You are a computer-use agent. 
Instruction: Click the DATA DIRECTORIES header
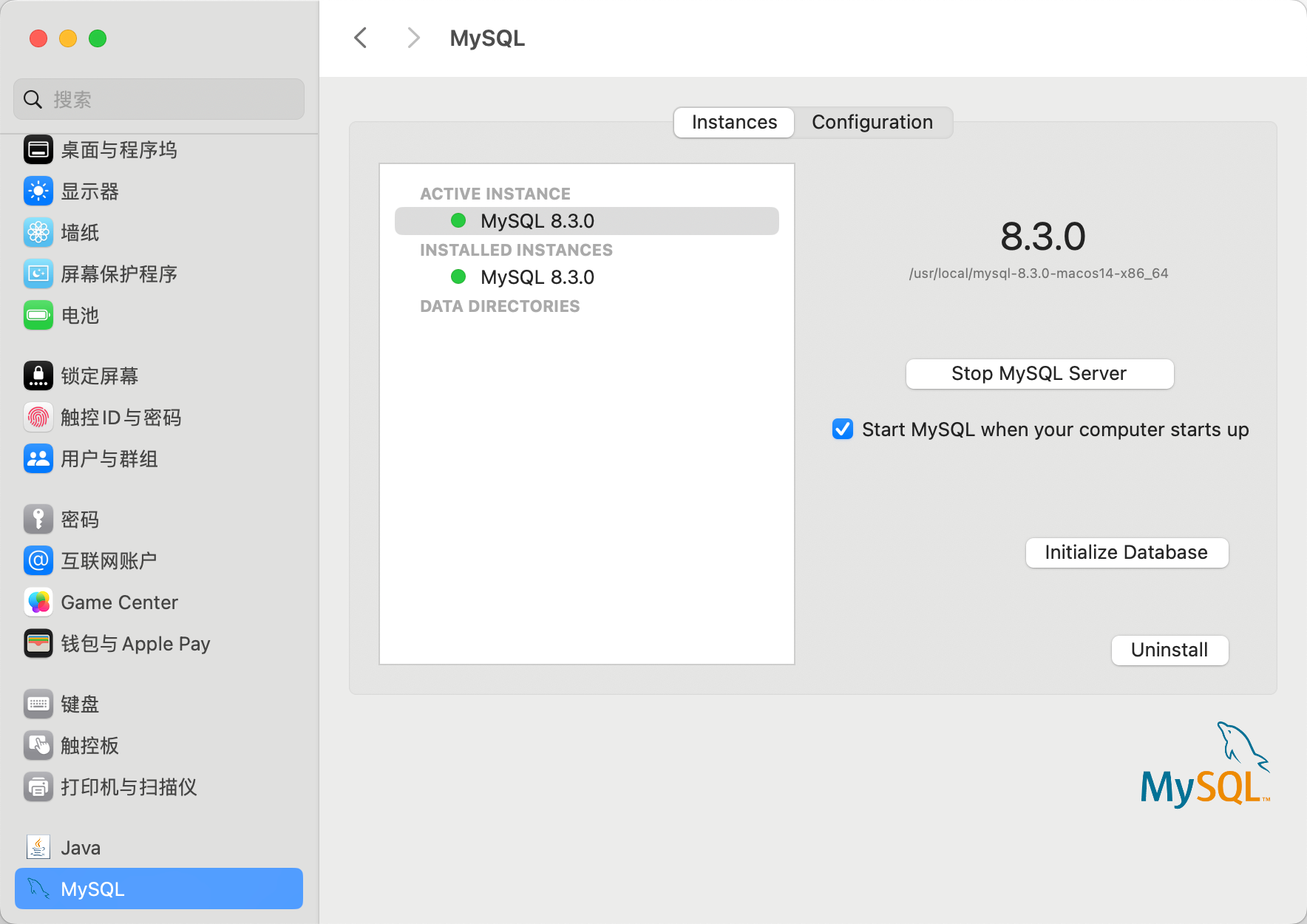pyautogui.click(x=500, y=306)
